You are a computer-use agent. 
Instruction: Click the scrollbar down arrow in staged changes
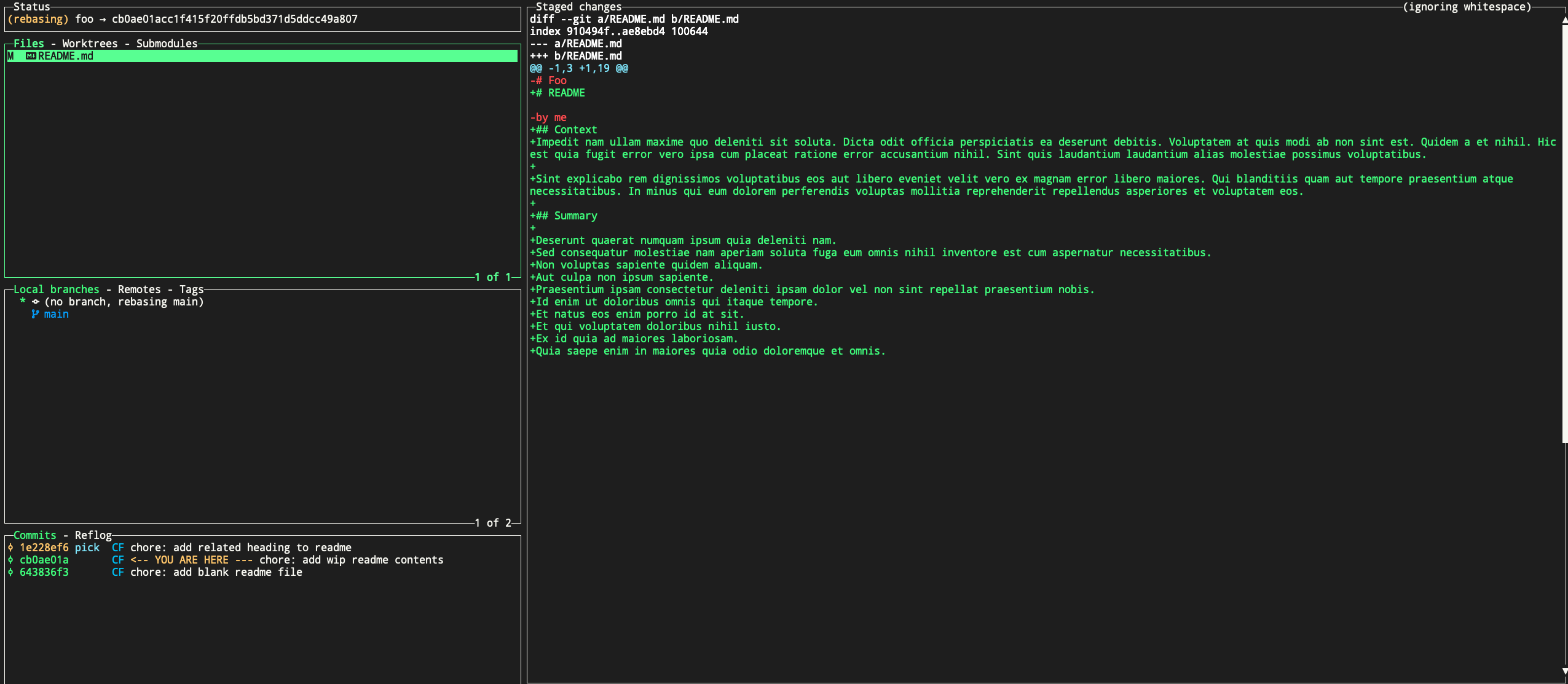(1564, 671)
